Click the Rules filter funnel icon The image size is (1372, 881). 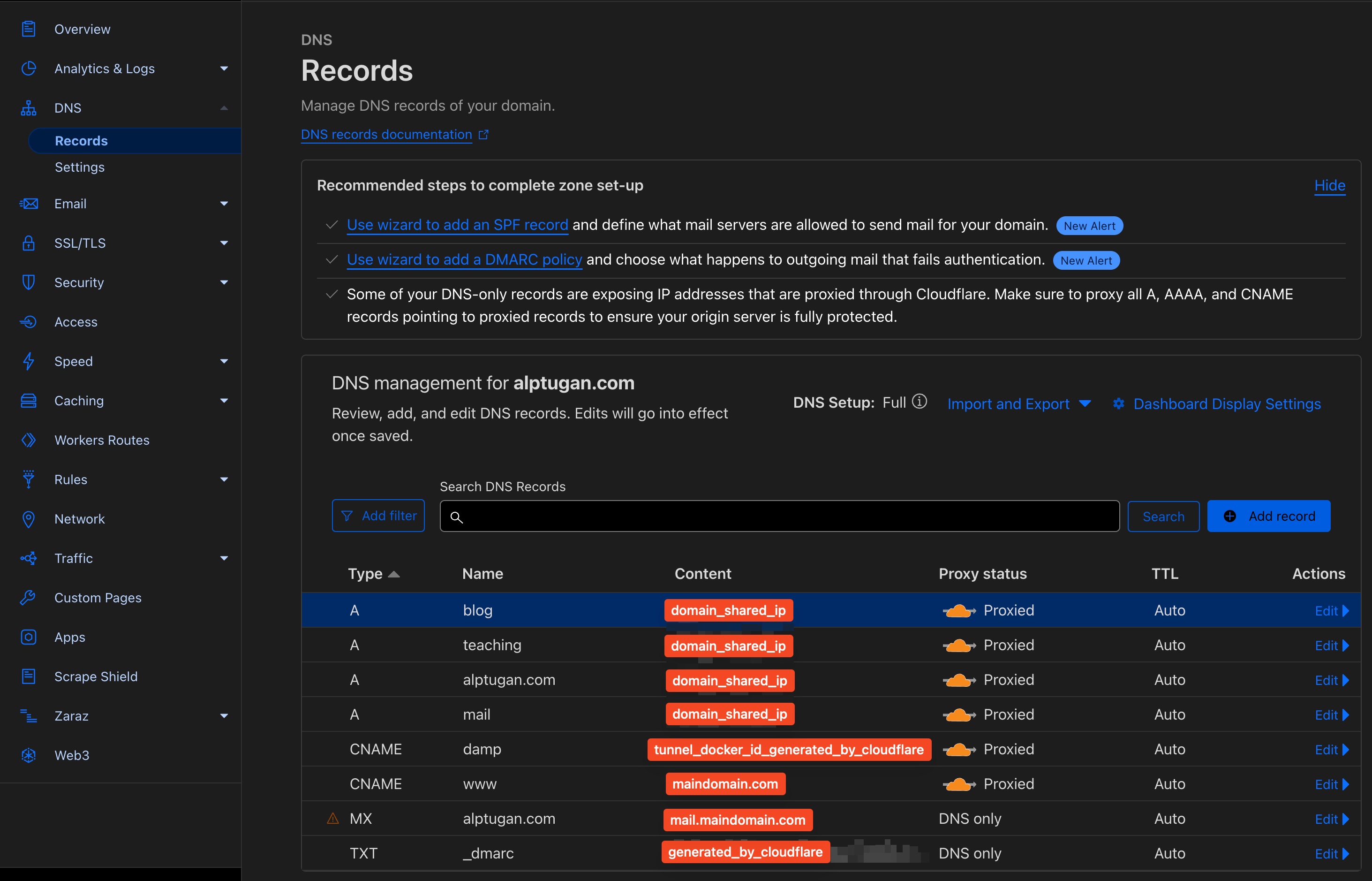click(29, 479)
